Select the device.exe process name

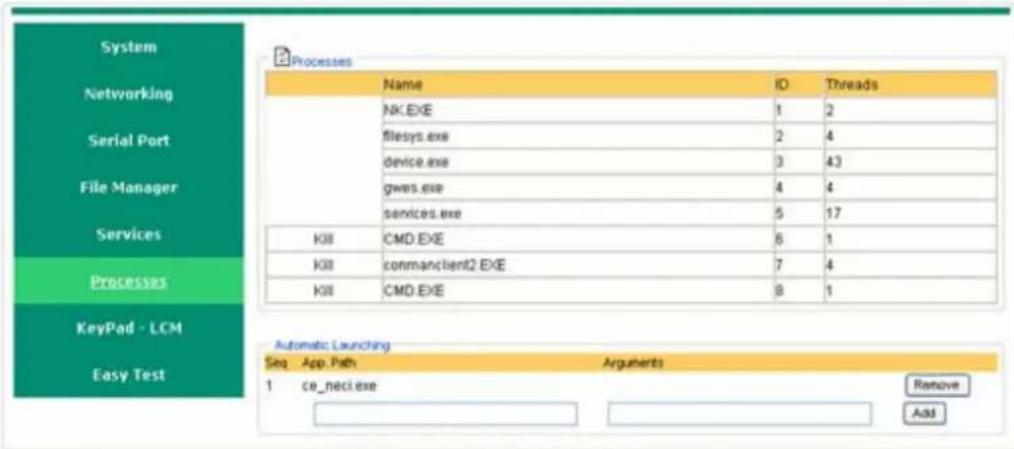415,162
